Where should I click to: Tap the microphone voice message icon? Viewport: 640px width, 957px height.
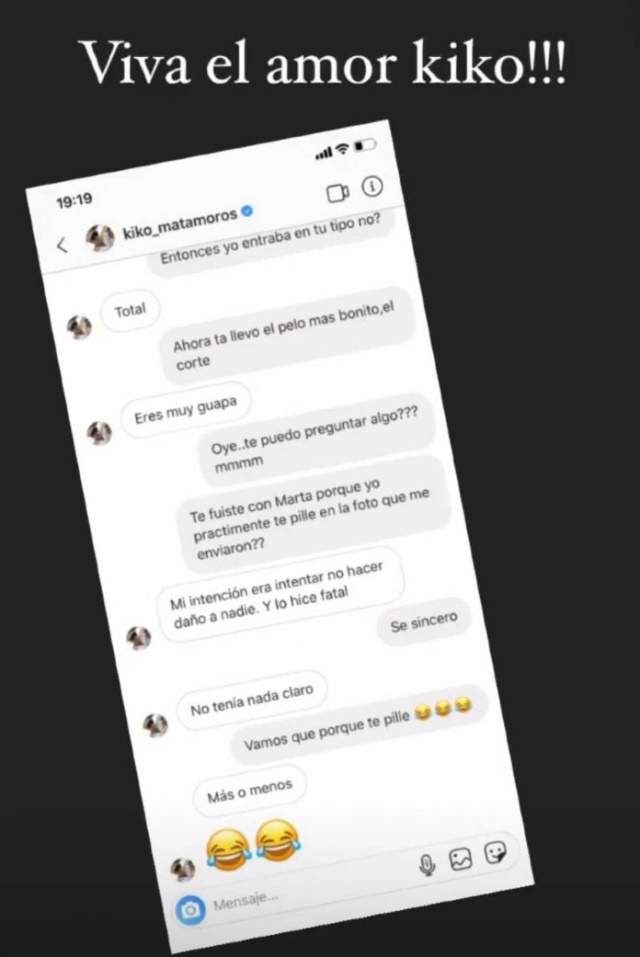click(x=428, y=864)
